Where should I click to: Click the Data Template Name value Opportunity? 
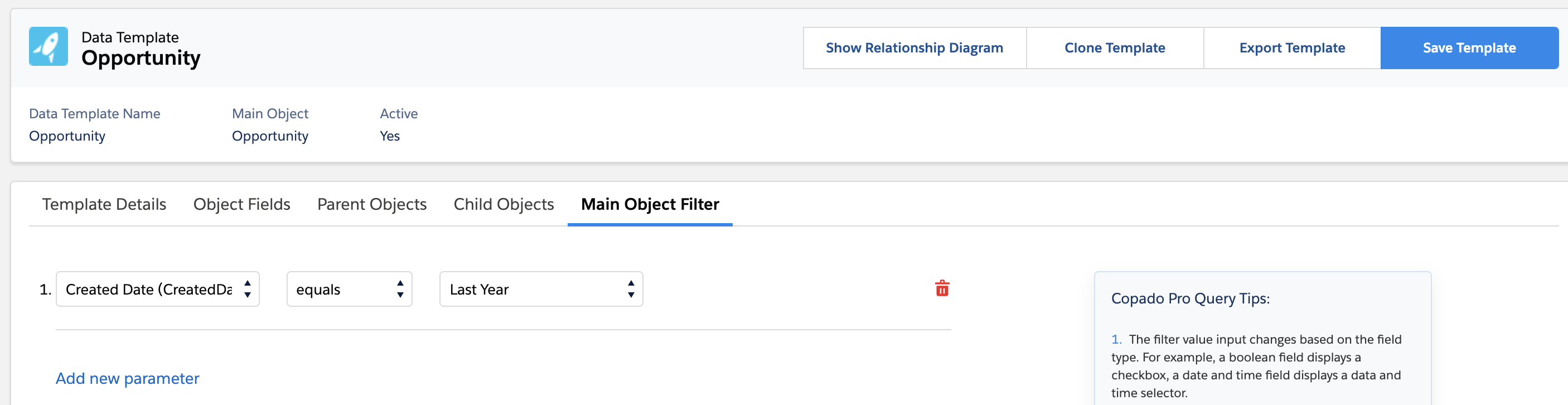67,136
